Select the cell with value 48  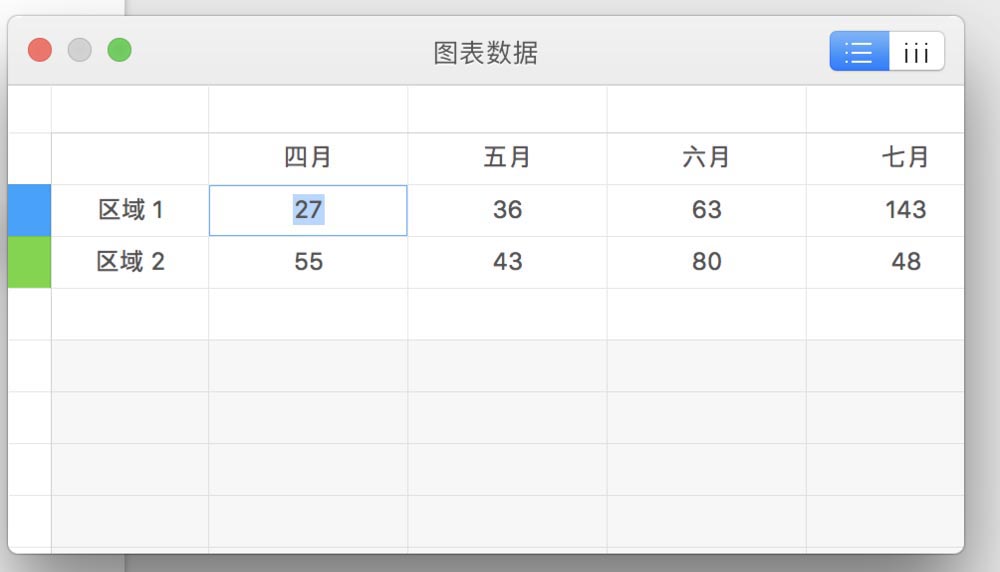pyautogui.click(x=904, y=262)
